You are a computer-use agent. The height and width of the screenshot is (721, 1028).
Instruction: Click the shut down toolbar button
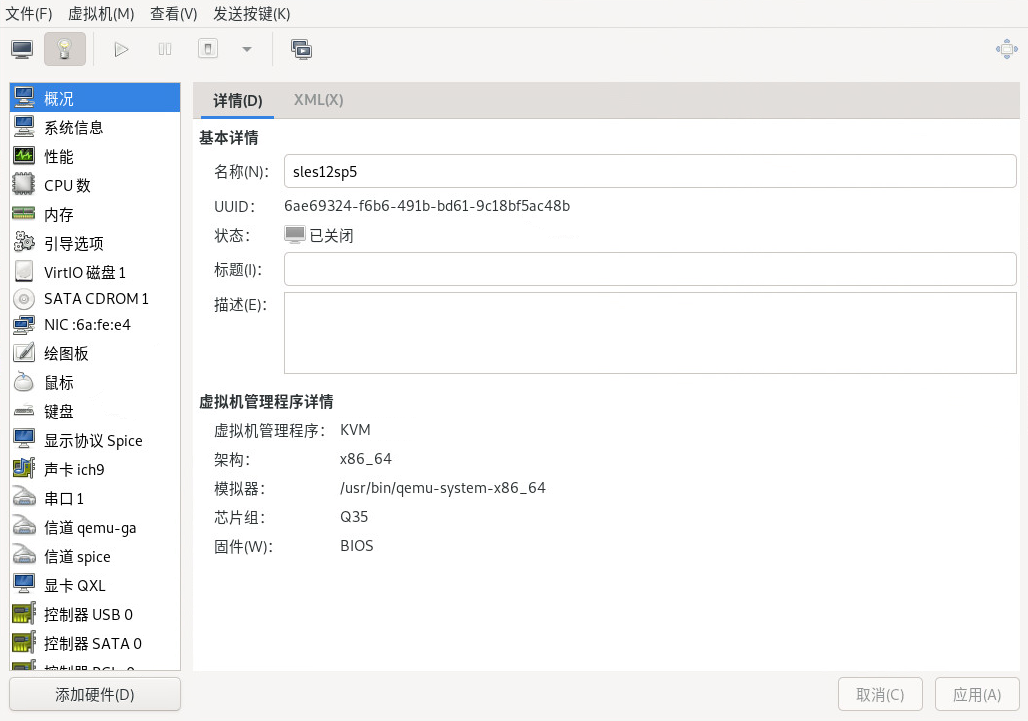[x=208, y=49]
